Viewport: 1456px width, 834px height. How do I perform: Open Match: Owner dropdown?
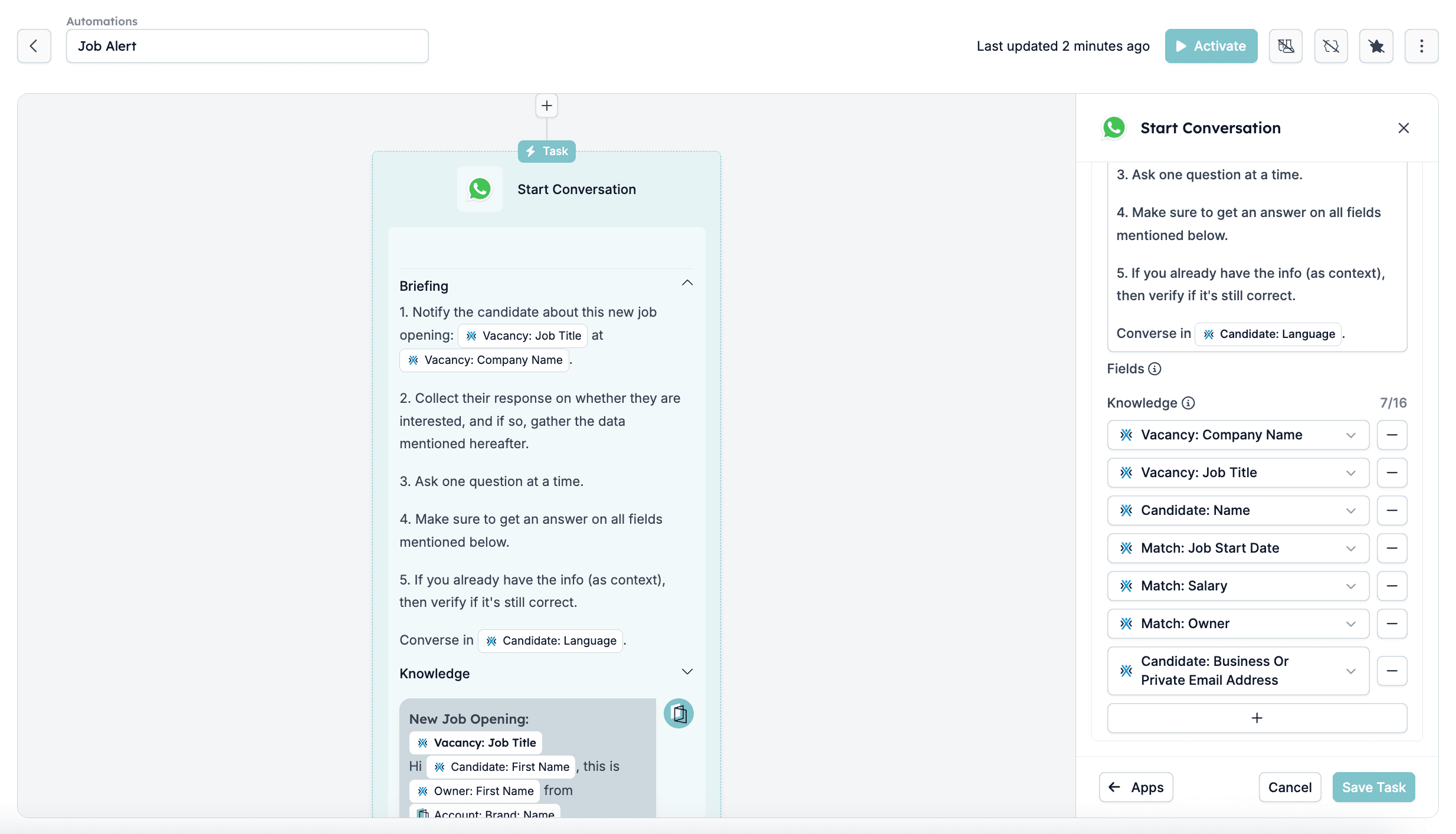pyautogui.click(x=1238, y=623)
